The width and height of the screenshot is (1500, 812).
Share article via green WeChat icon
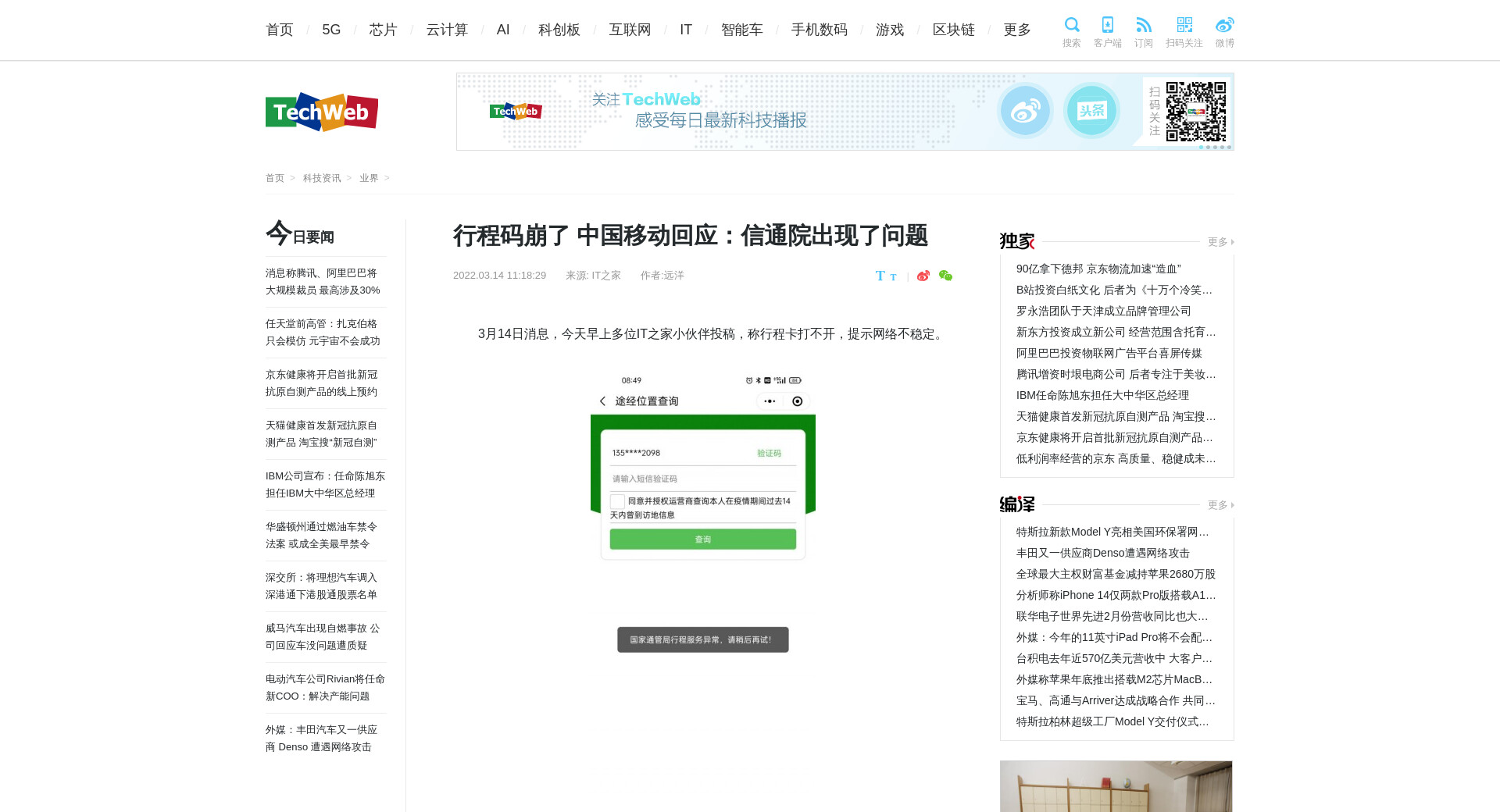point(945,276)
